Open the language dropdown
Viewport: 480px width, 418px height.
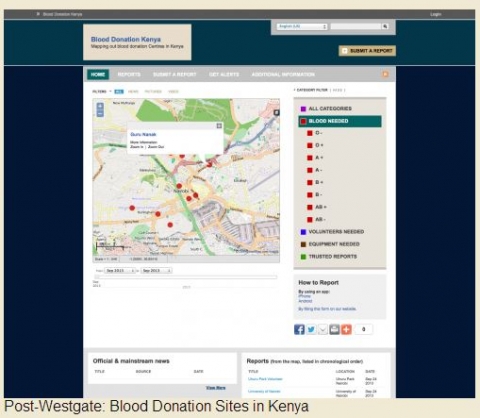point(302,26)
